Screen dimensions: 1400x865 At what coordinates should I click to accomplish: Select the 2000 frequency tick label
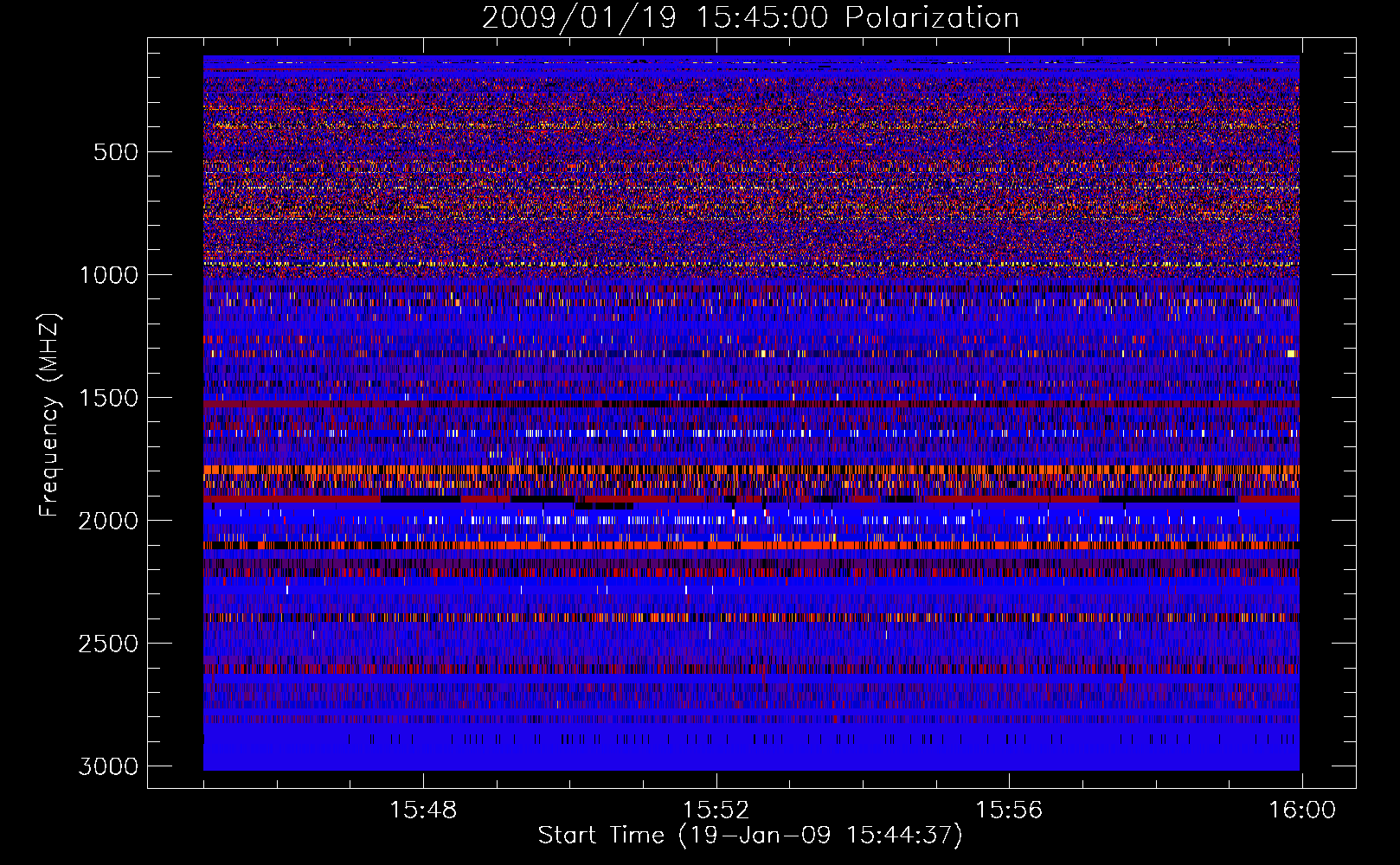click(x=108, y=521)
